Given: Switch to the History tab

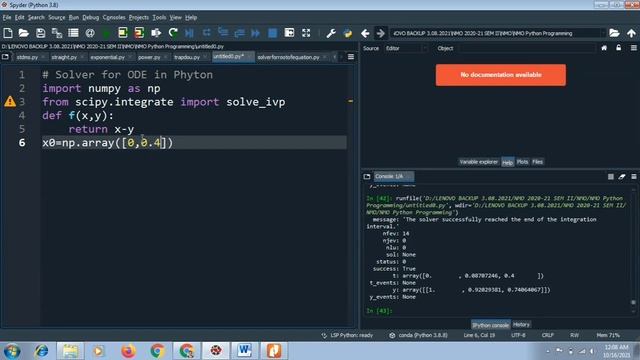Looking at the screenshot, I should tap(521, 325).
